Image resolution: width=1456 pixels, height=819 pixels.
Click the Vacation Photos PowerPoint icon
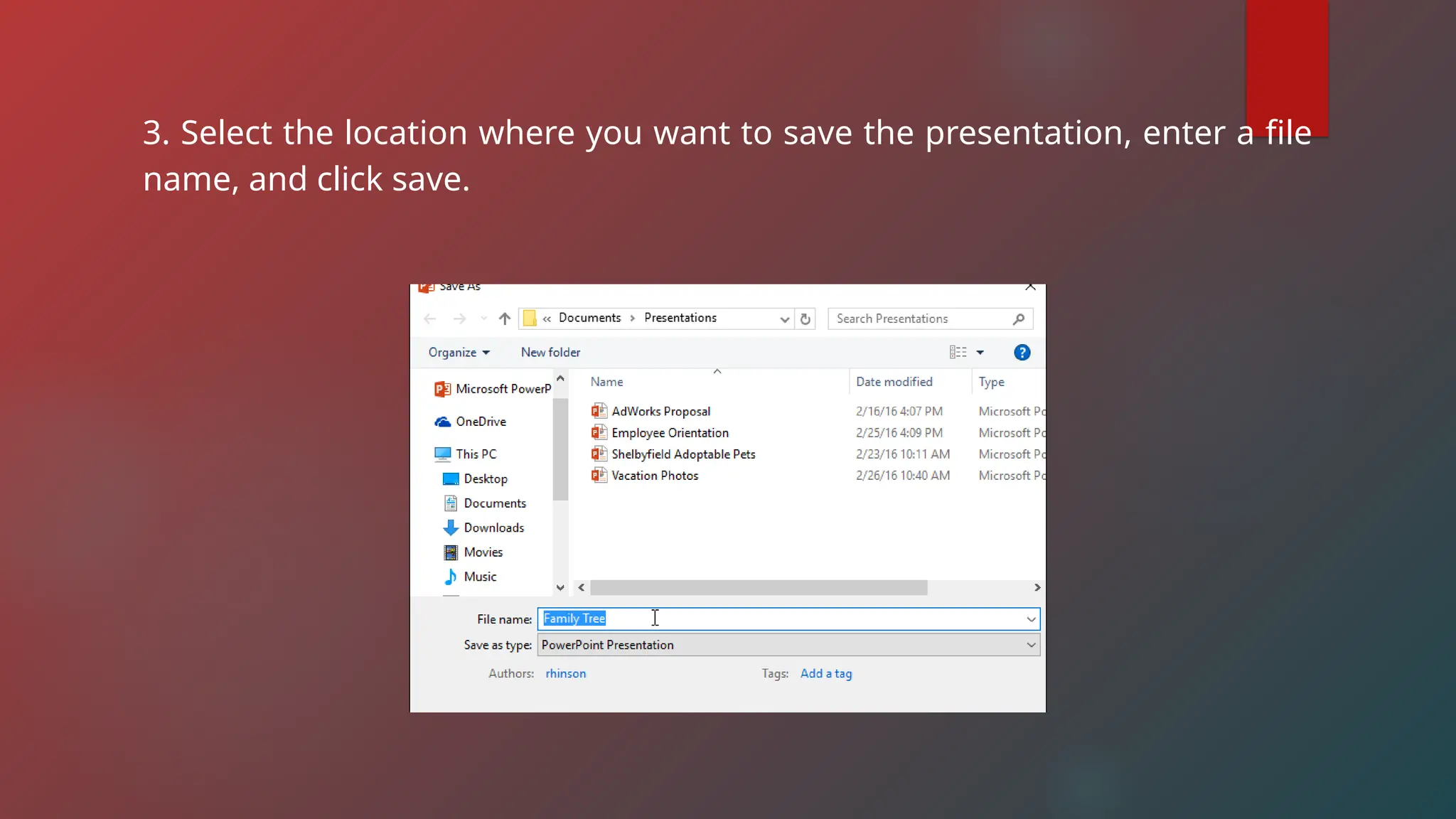point(599,475)
